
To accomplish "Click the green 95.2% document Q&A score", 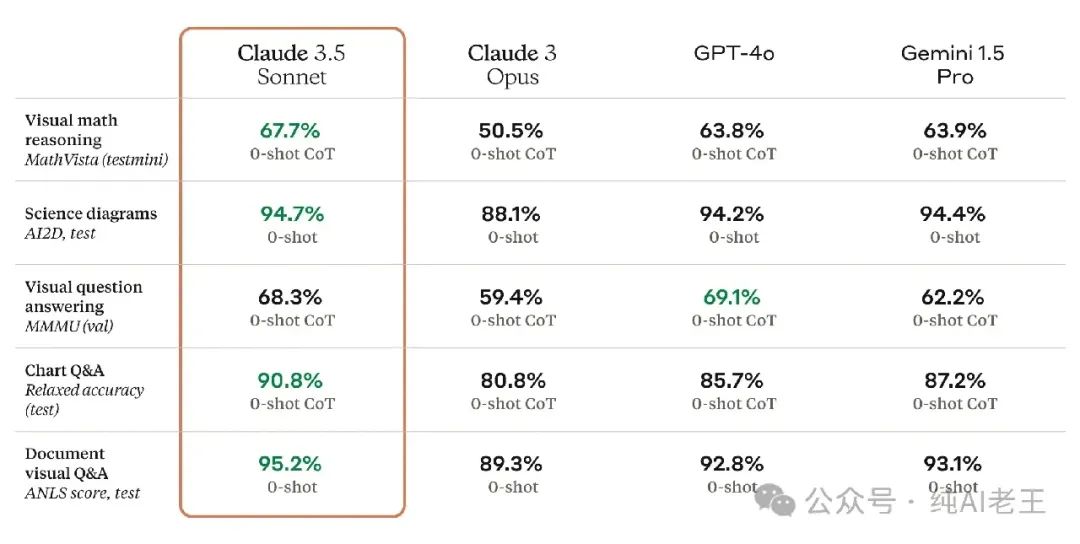I will coord(290,464).
